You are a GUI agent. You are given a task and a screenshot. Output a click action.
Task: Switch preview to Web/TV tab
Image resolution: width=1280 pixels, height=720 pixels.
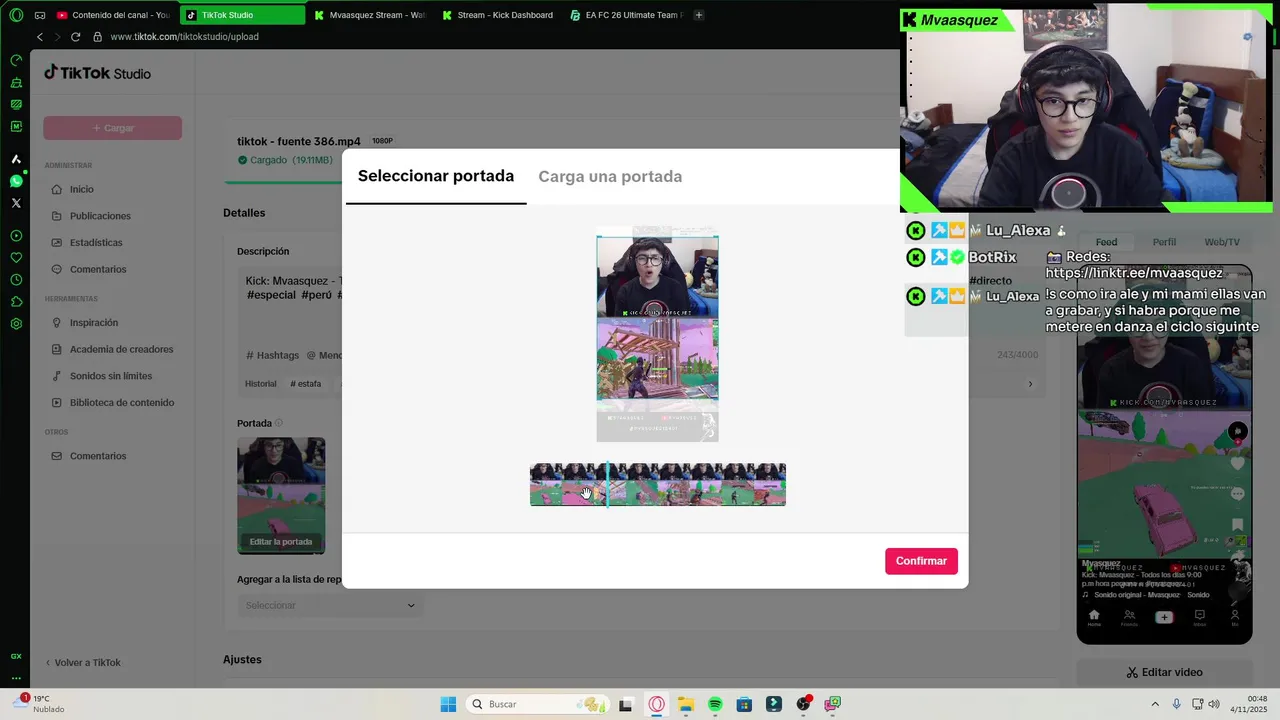point(1222,242)
